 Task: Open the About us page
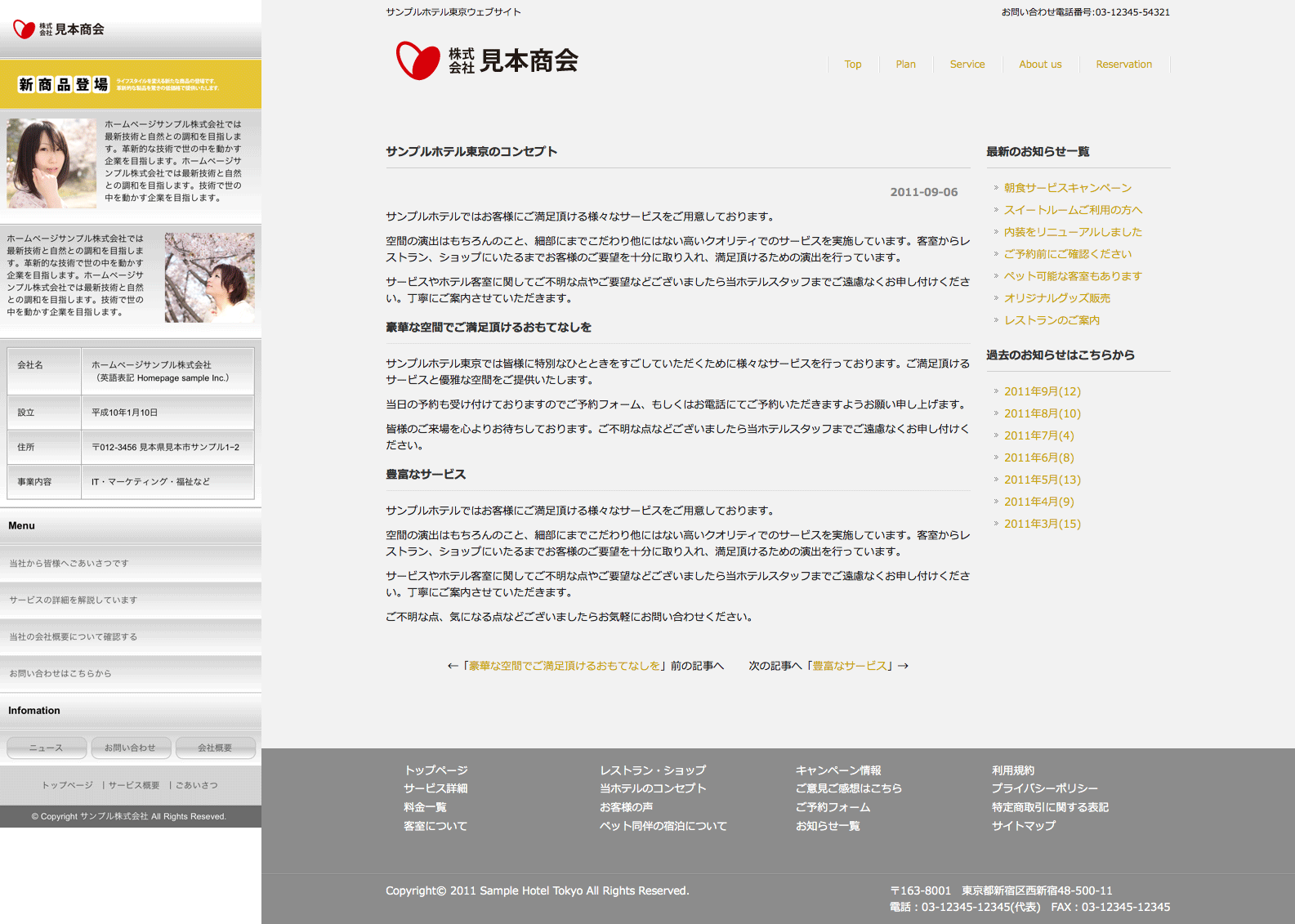click(1040, 65)
